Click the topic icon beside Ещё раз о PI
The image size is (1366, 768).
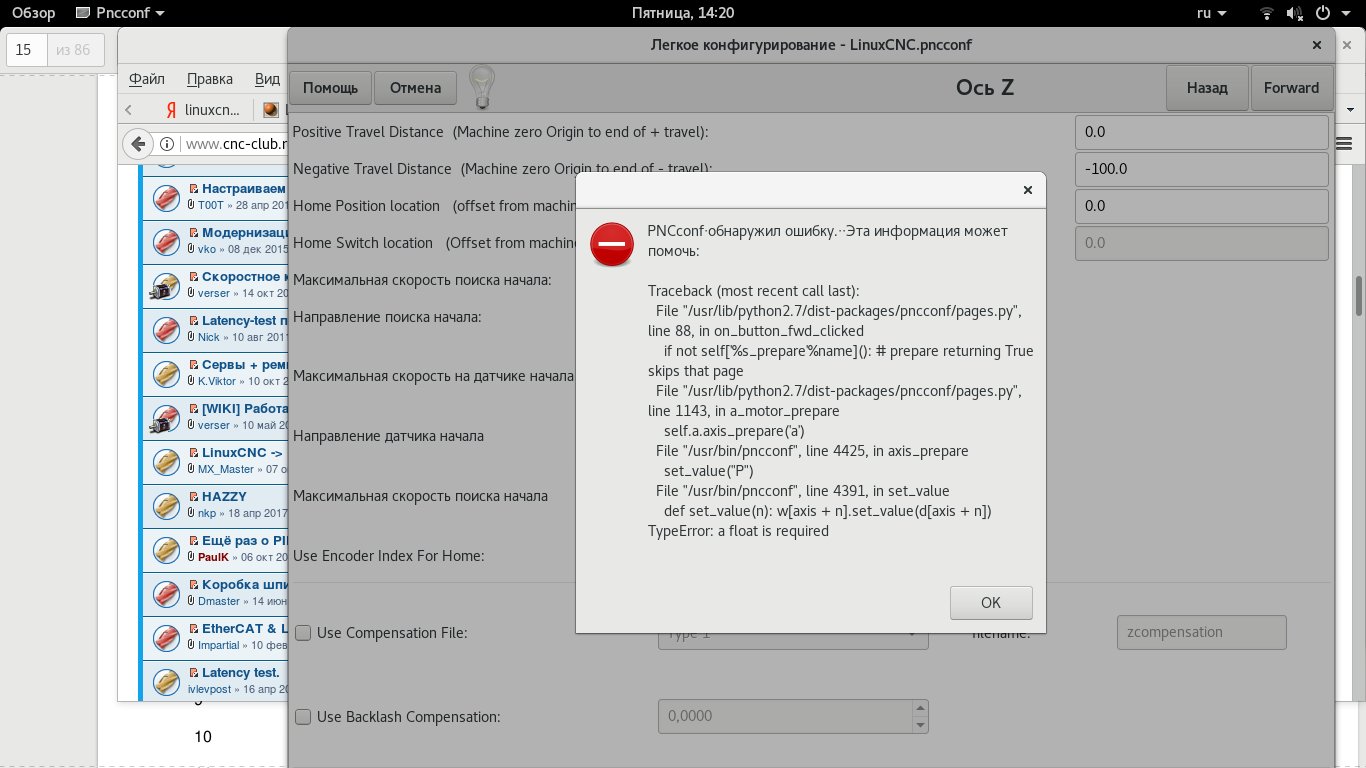click(x=165, y=551)
